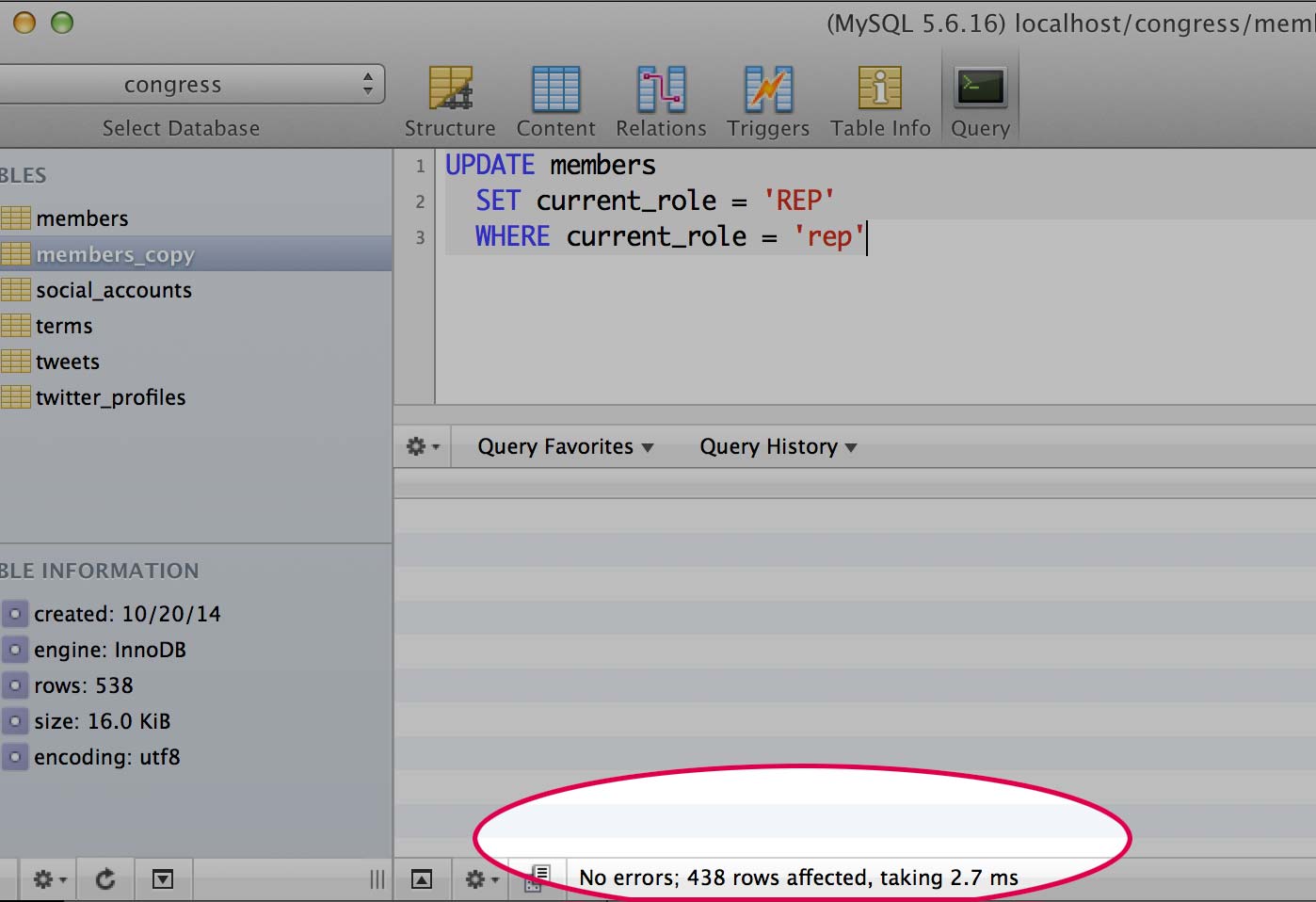Select the members table
This screenshot has height=902, width=1316.
82,218
